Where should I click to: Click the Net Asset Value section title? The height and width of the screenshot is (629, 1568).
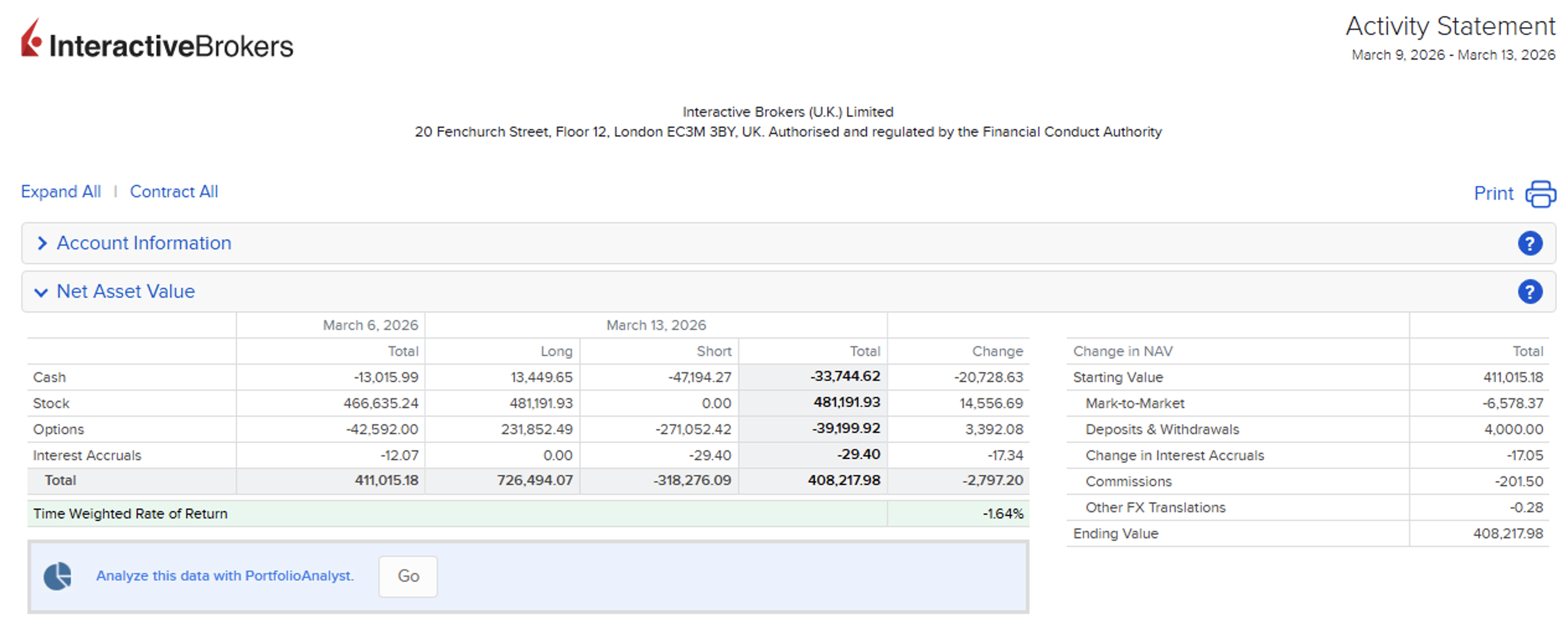click(125, 292)
